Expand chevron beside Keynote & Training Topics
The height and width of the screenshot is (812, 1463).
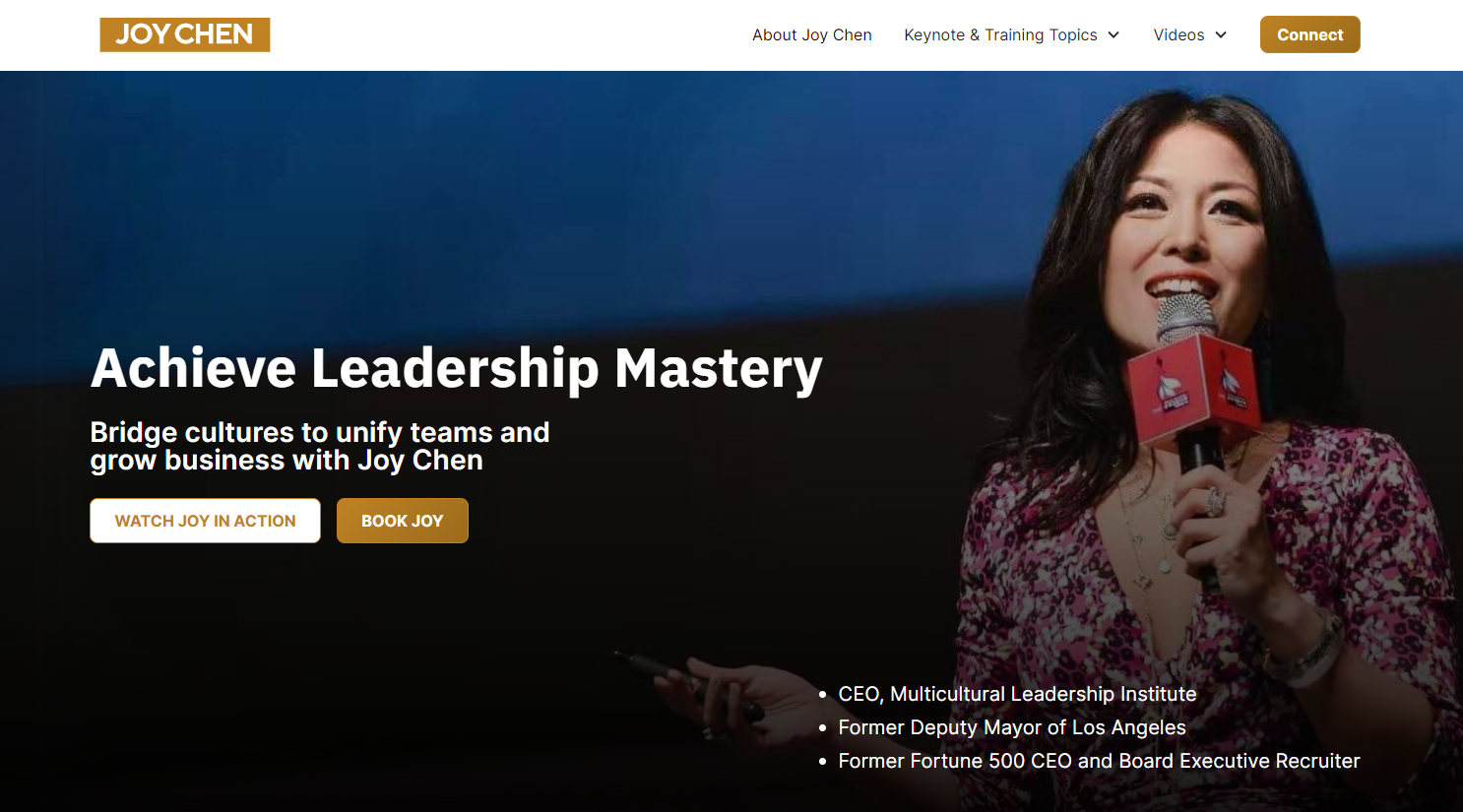[x=1113, y=34]
